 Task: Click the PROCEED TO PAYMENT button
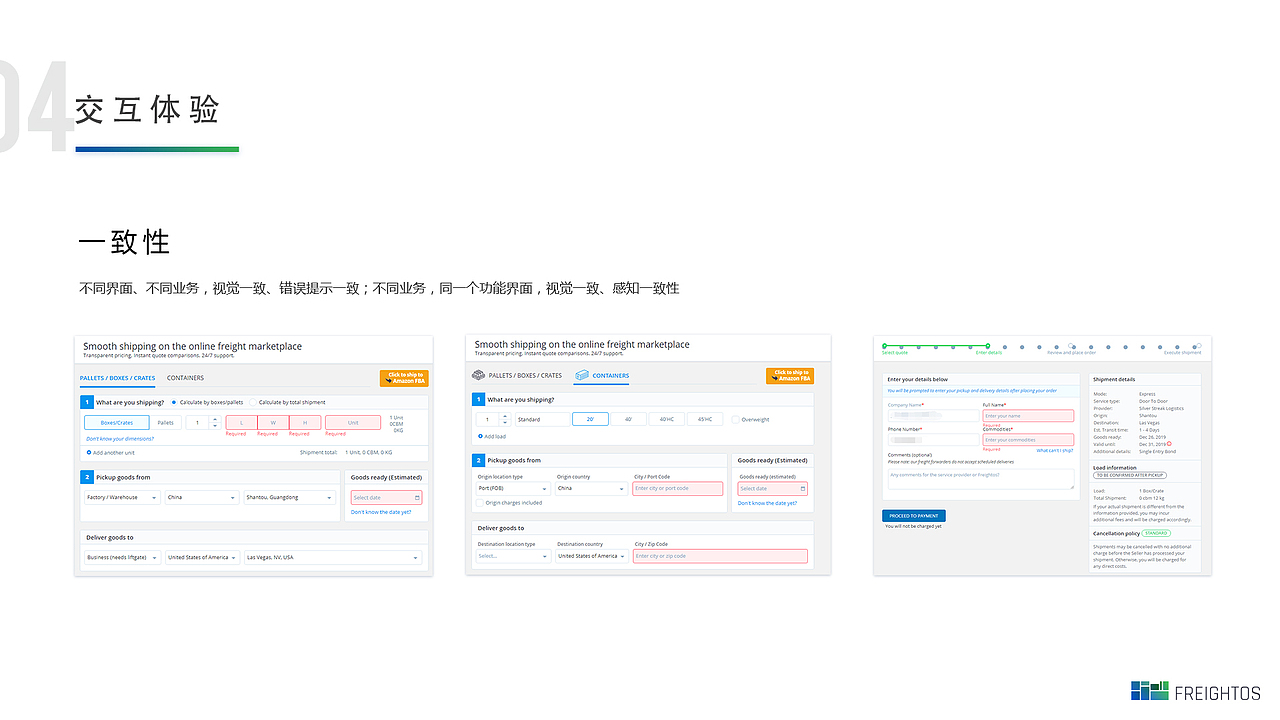[x=913, y=516]
